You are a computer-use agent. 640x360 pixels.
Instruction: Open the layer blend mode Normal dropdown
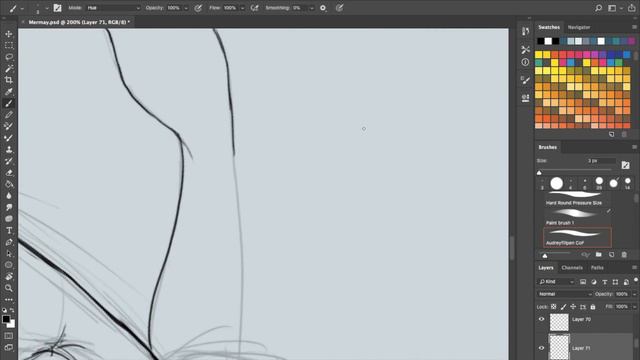pos(565,294)
